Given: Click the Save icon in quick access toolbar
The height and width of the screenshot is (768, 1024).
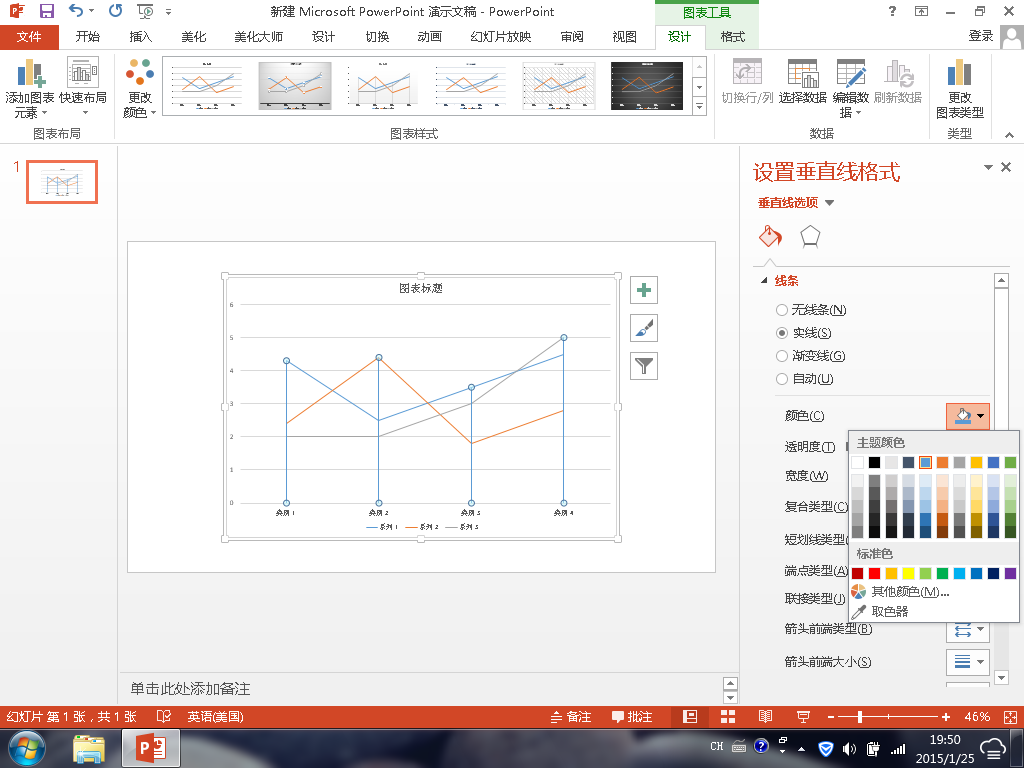Looking at the screenshot, I should [46, 11].
